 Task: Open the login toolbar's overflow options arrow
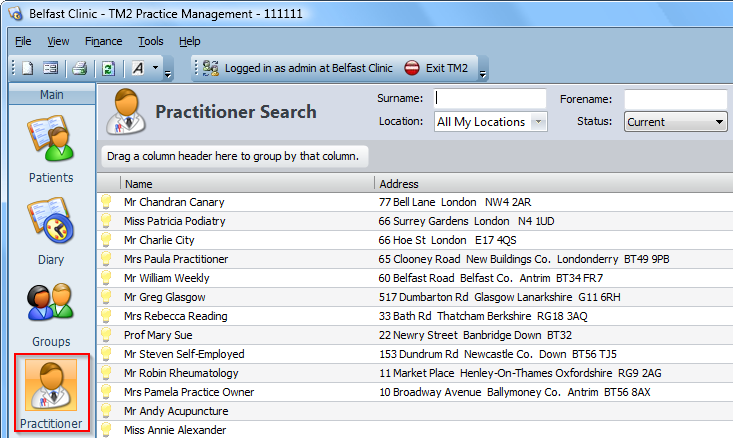pyautogui.click(x=483, y=74)
